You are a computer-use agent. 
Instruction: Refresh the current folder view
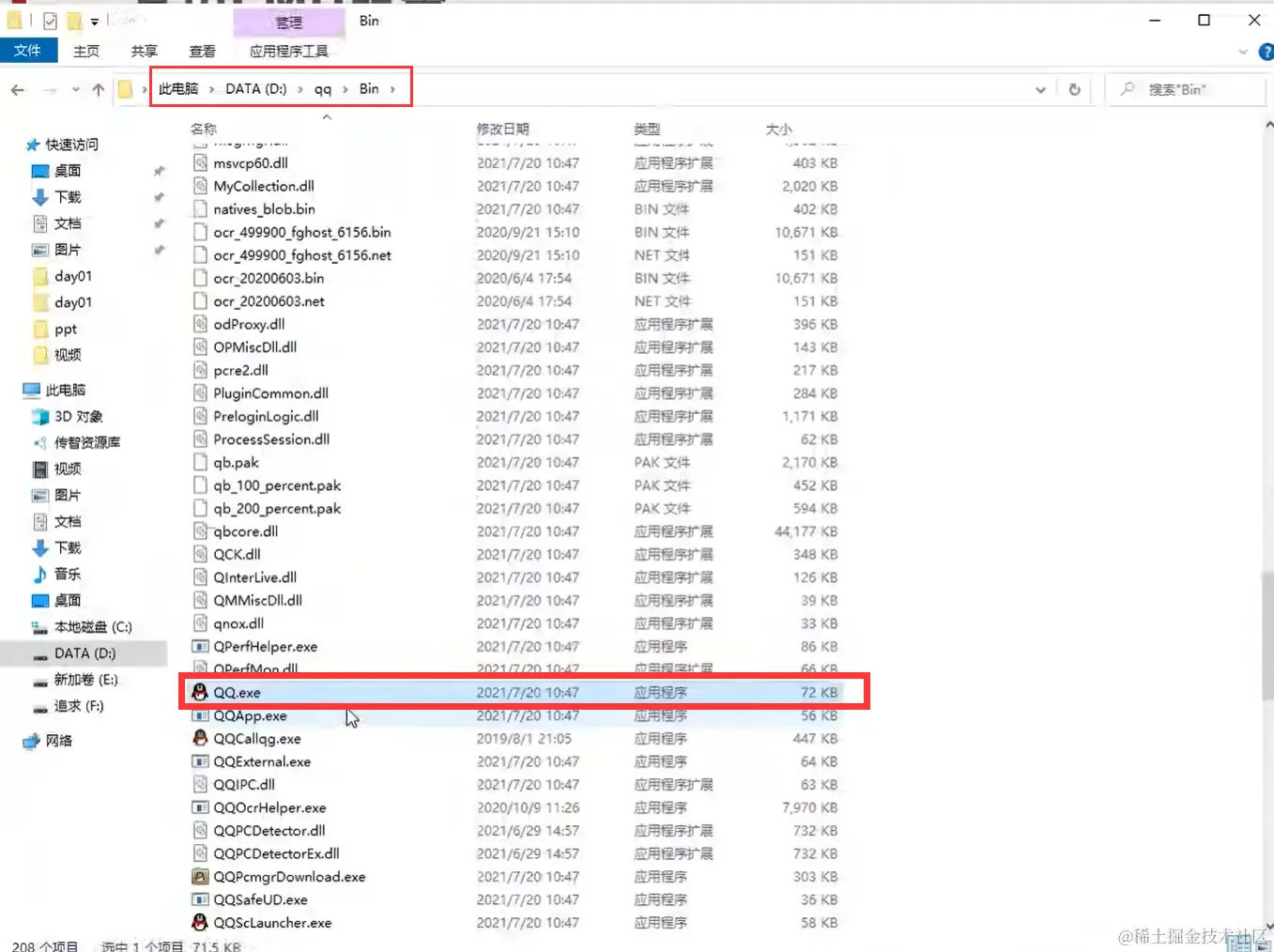pos(1074,89)
